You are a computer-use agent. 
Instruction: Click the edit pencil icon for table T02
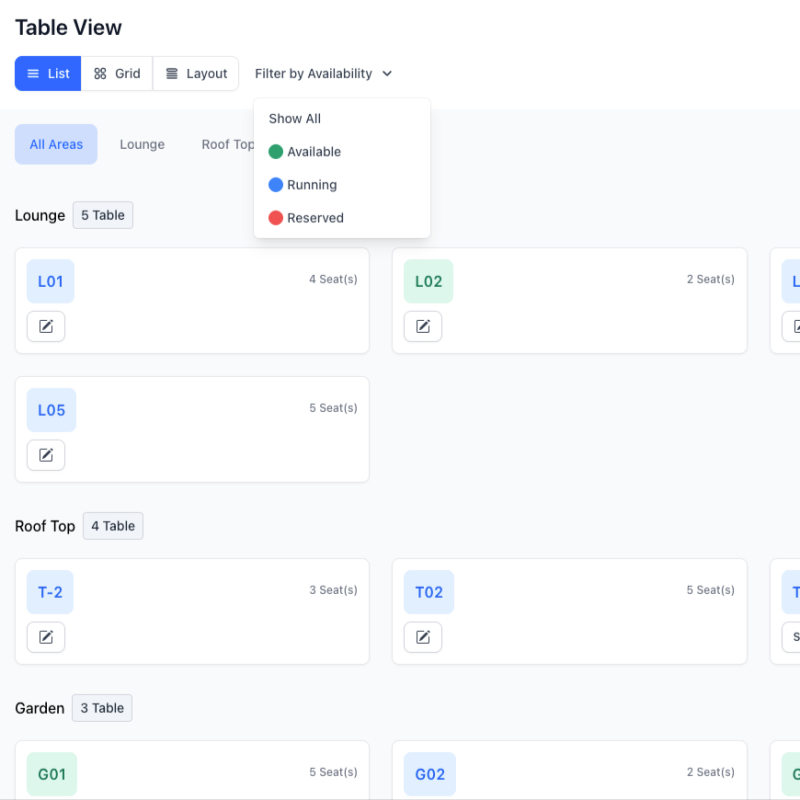423,637
